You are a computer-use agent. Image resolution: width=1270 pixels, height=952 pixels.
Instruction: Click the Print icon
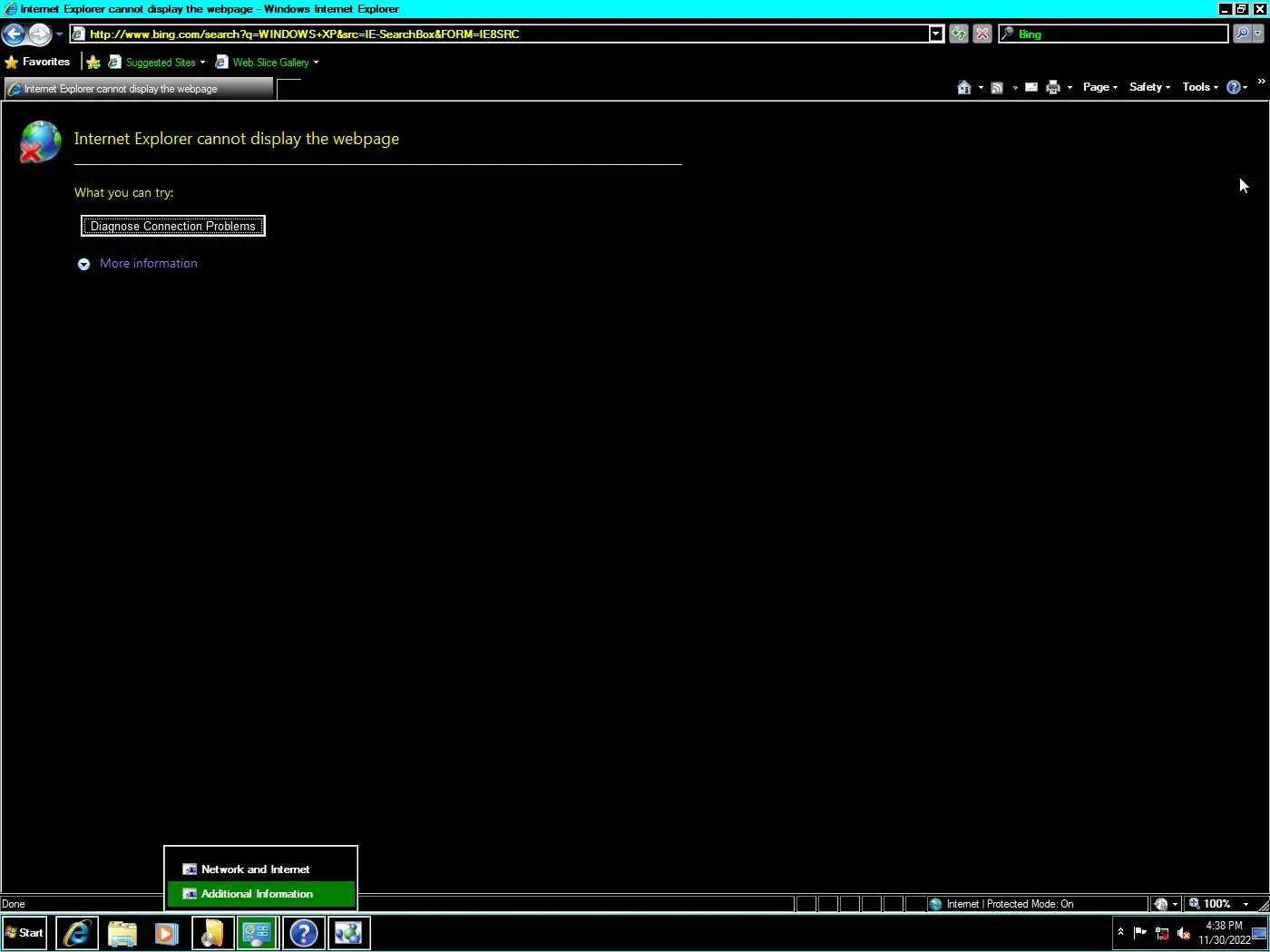(1053, 87)
